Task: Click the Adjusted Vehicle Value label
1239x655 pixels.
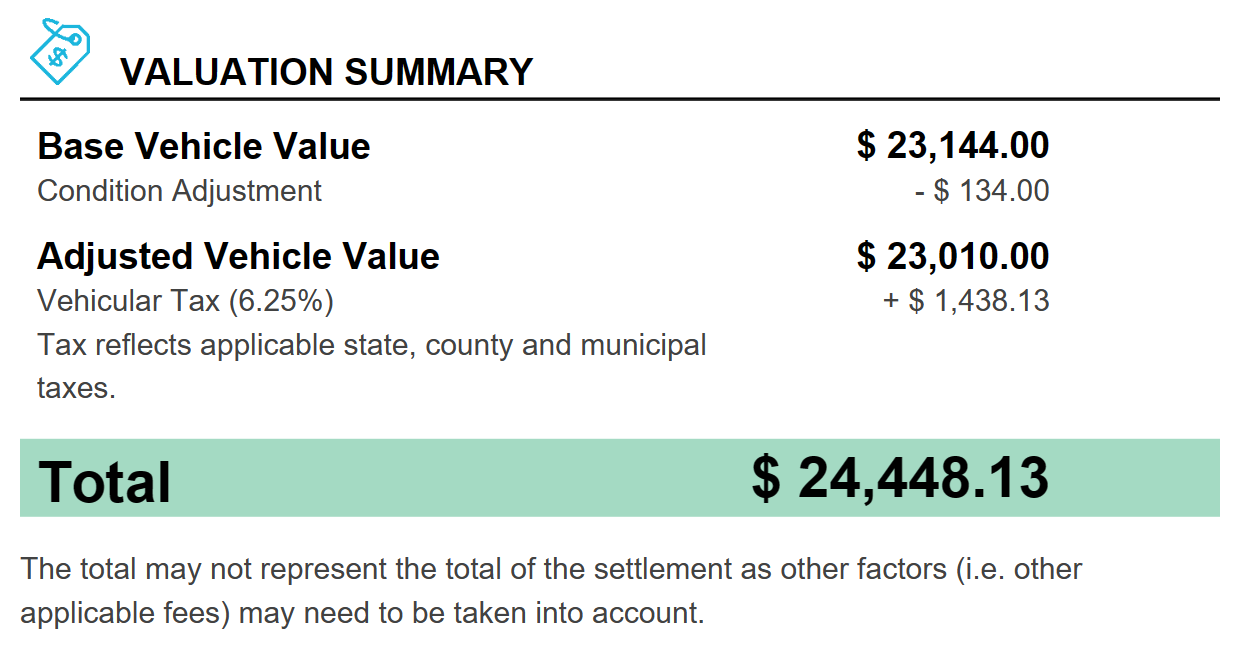Action: (238, 256)
